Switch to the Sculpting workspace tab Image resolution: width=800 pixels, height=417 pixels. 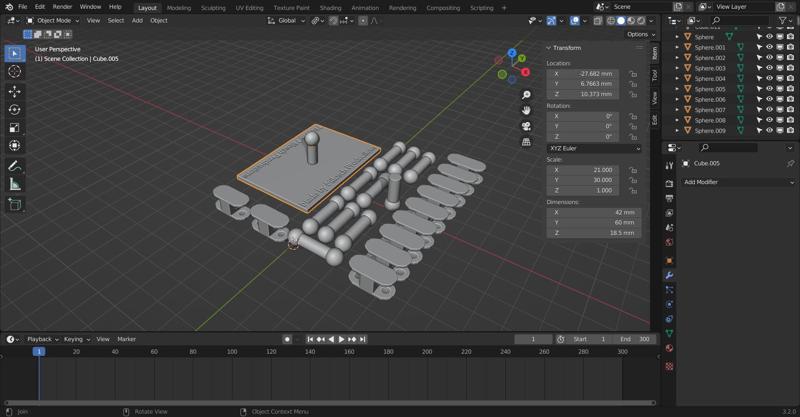213,7
